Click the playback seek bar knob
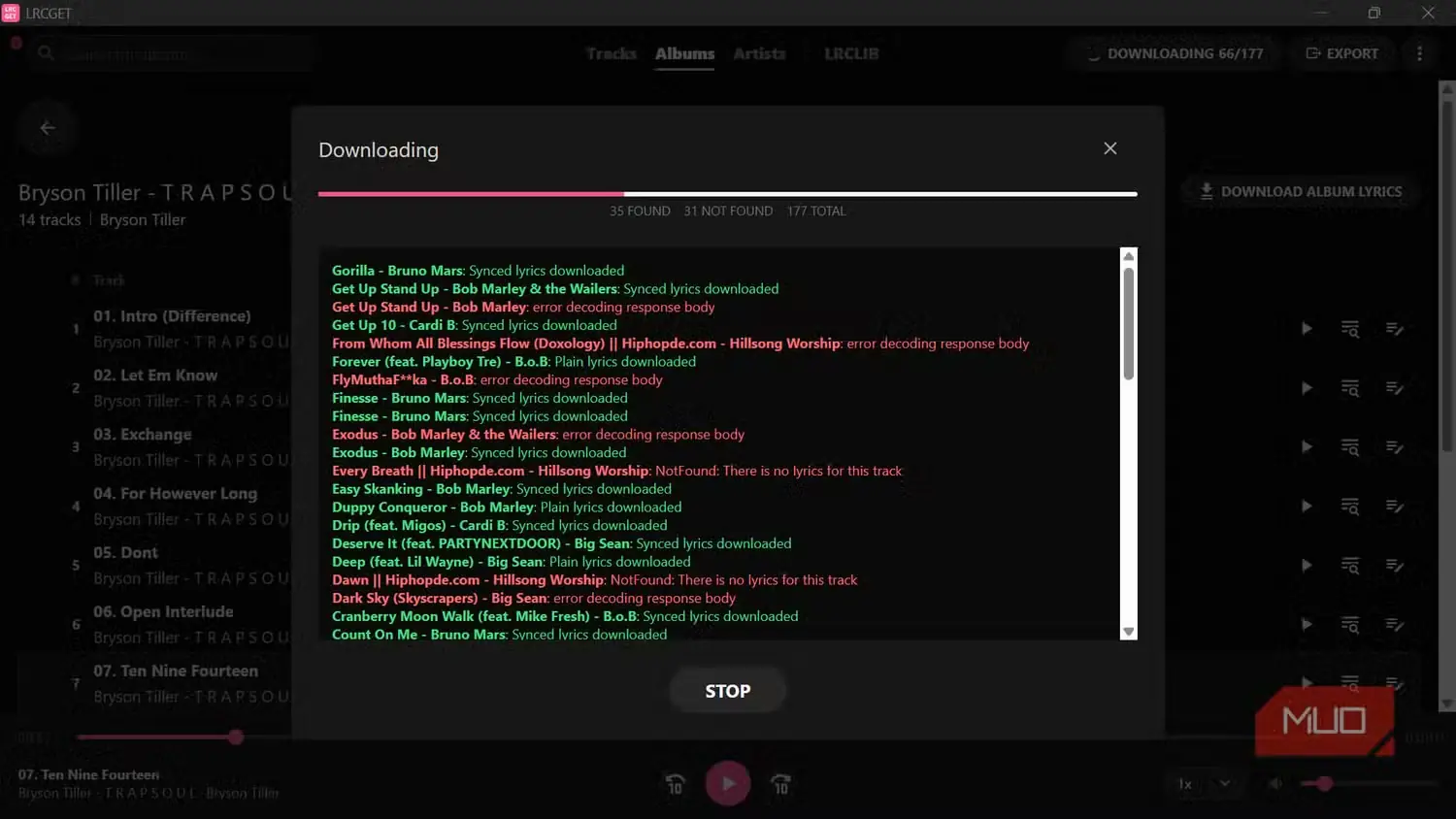 point(236,737)
